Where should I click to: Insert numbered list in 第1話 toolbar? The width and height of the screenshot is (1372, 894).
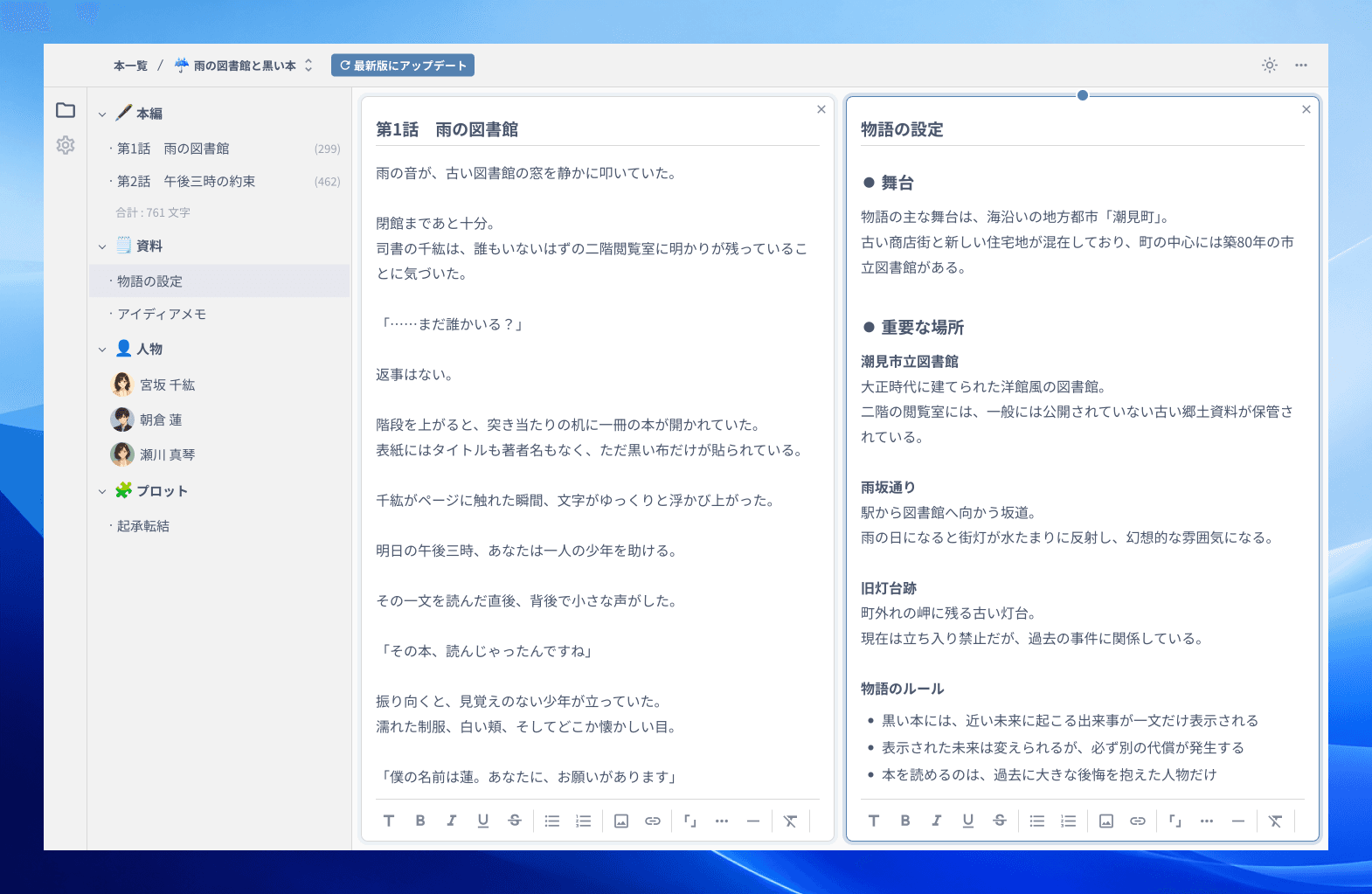pyautogui.click(x=584, y=821)
